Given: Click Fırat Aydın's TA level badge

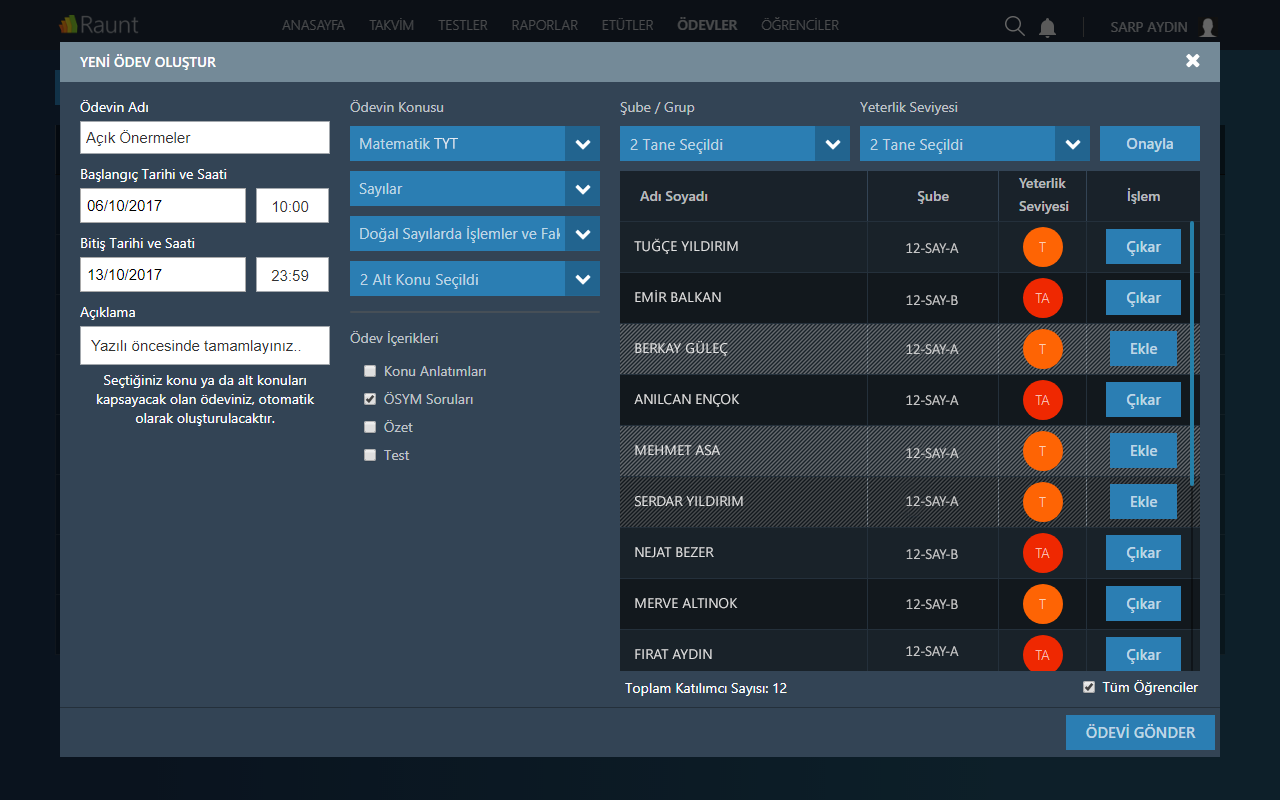Looking at the screenshot, I should coord(1043,654).
